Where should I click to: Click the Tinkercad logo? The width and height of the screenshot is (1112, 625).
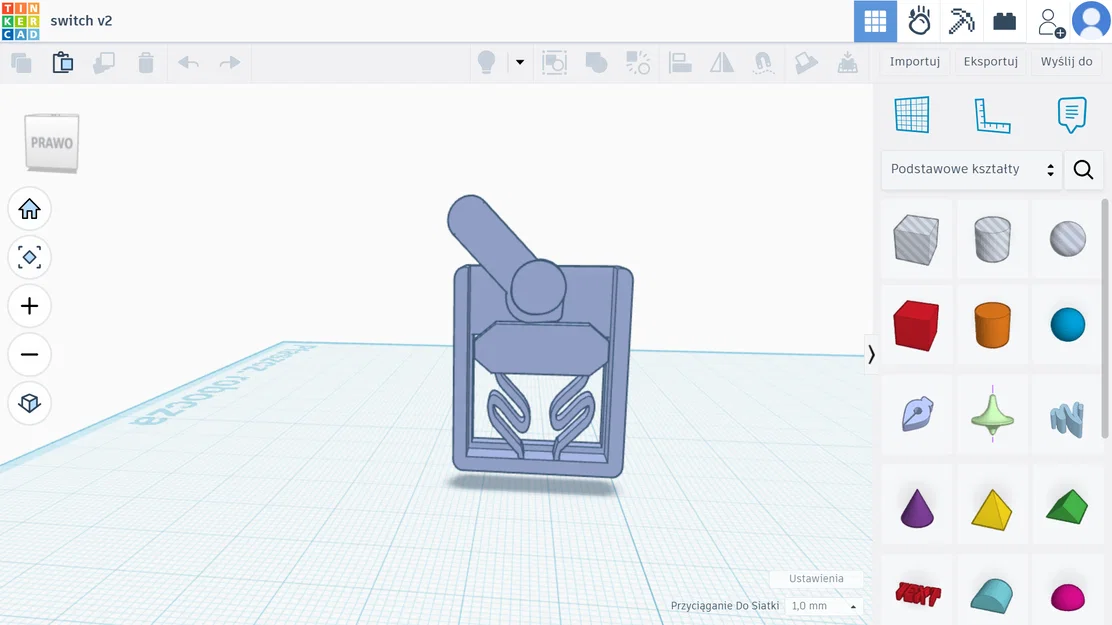pyautogui.click(x=21, y=21)
